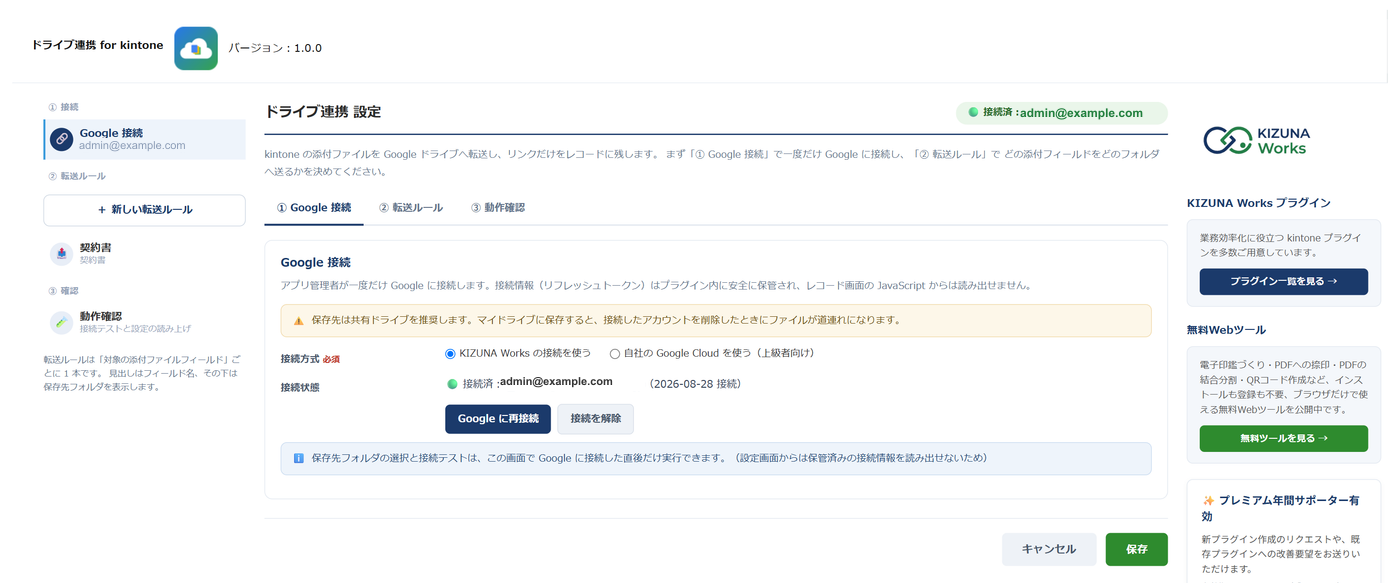
Task: Switch to the ② 転送ルール tab
Action: pyautogui.click(x=411, y=208)
